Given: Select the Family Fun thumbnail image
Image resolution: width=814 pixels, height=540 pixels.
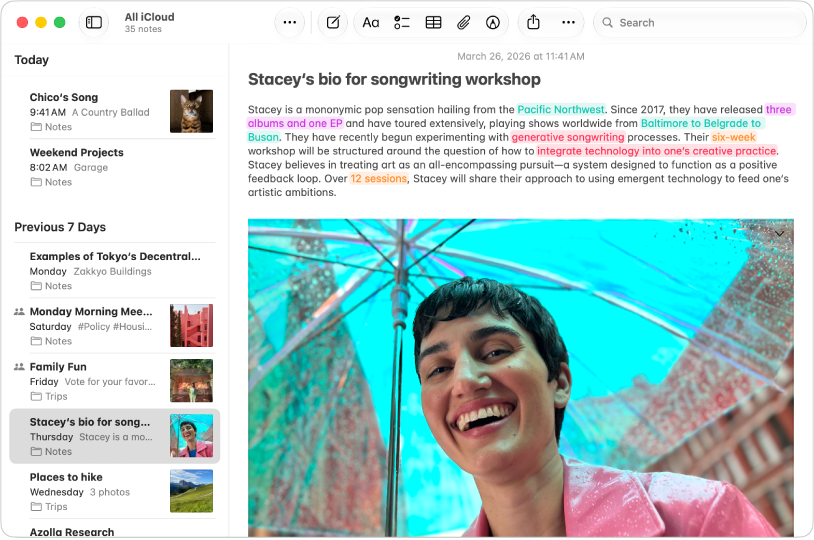Looking at the screenshot, I should click(192, 381).
